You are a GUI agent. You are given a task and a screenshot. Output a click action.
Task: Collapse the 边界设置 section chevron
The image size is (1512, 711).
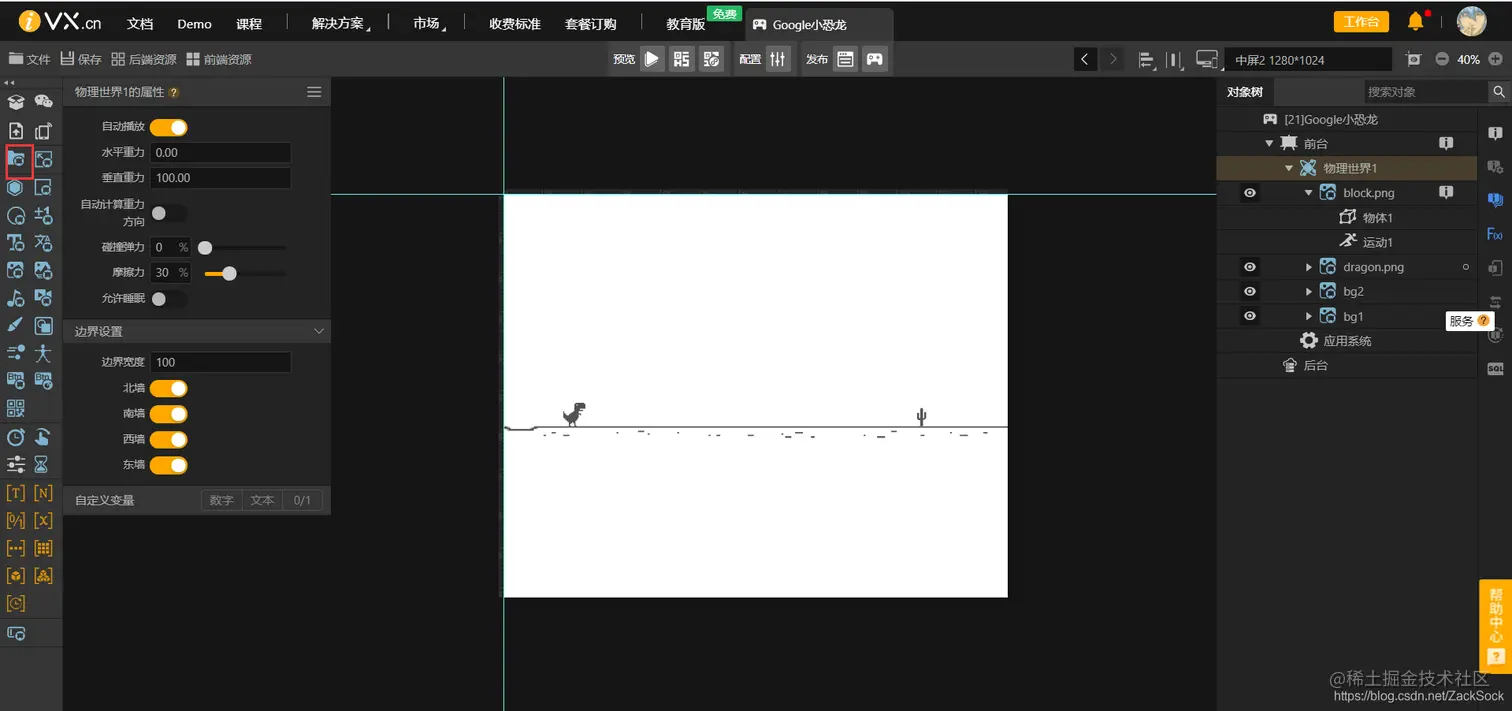point(319,331)
